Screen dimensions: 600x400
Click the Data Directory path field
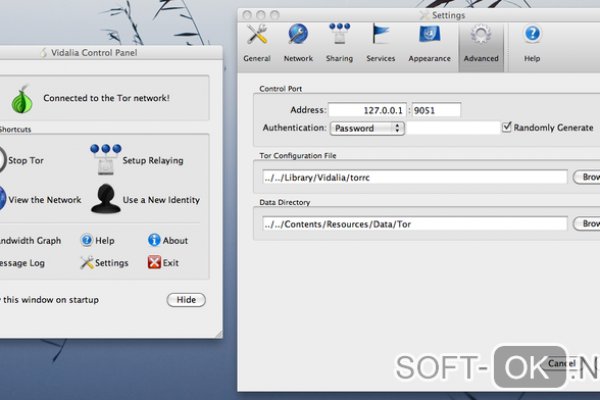pyautogui.click(x=413, y=224)
